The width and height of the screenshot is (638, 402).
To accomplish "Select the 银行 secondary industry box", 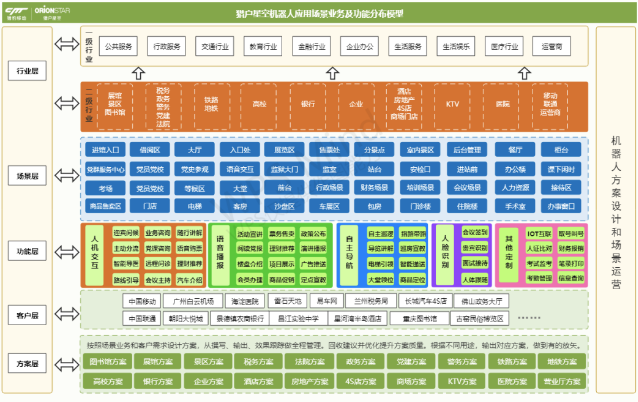I will [308, 106].
